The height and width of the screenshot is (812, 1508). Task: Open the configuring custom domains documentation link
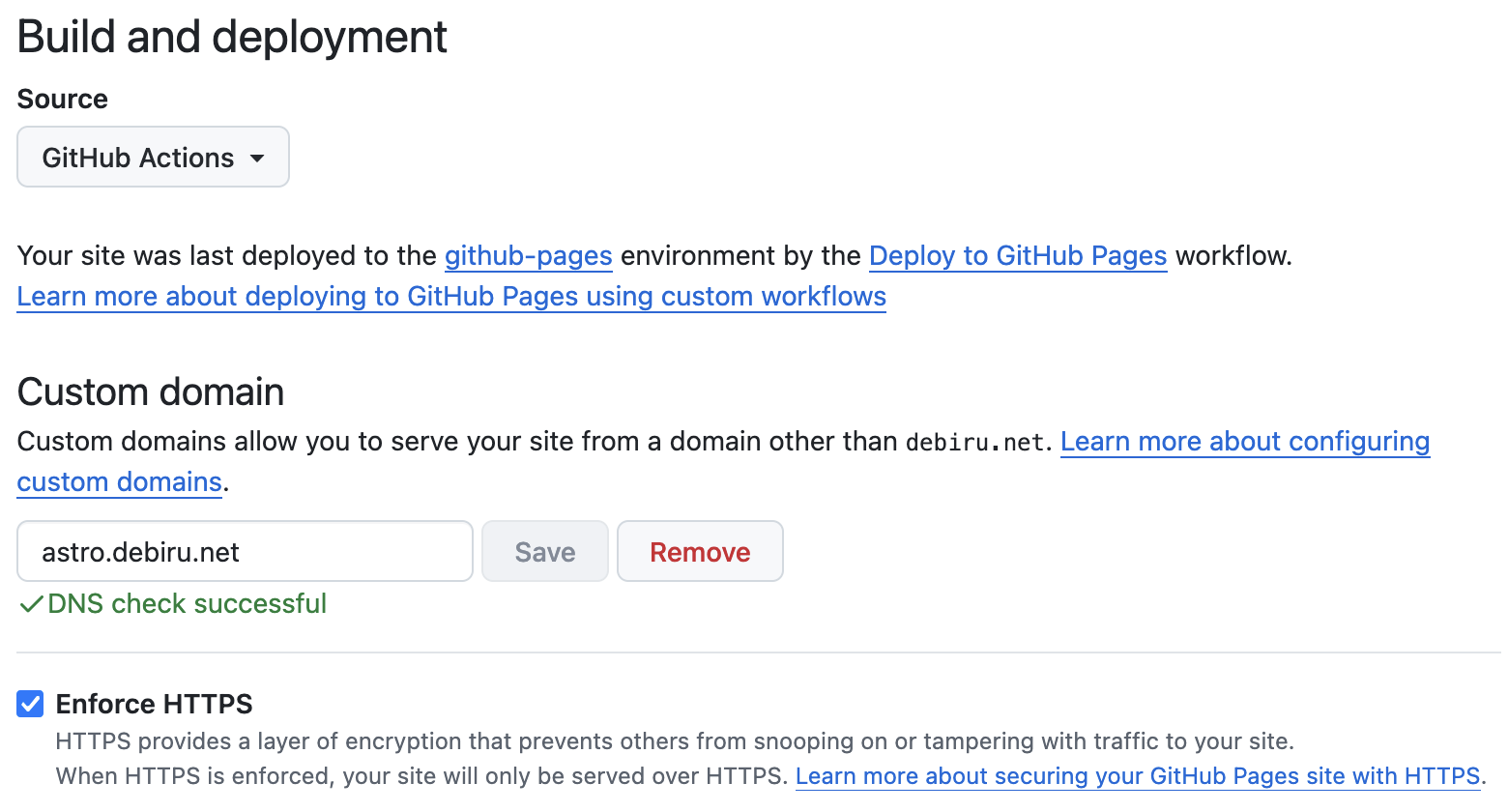tap(1245, 441)
